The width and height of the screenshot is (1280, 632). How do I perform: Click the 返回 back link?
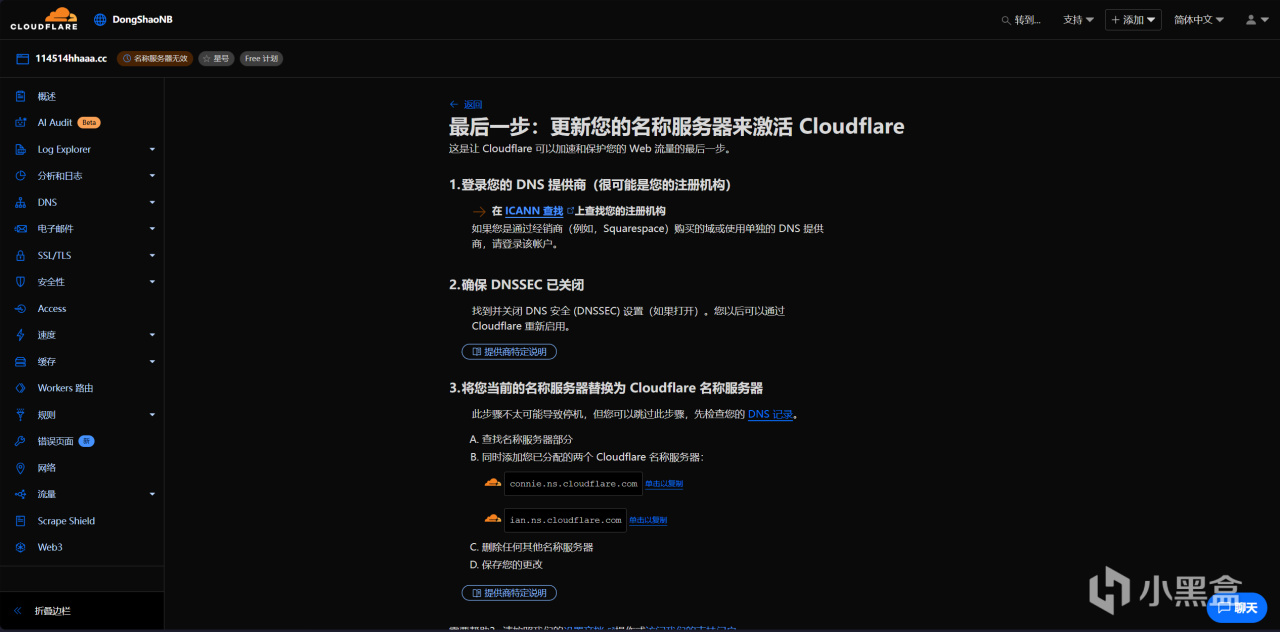[x=466, y=104]
